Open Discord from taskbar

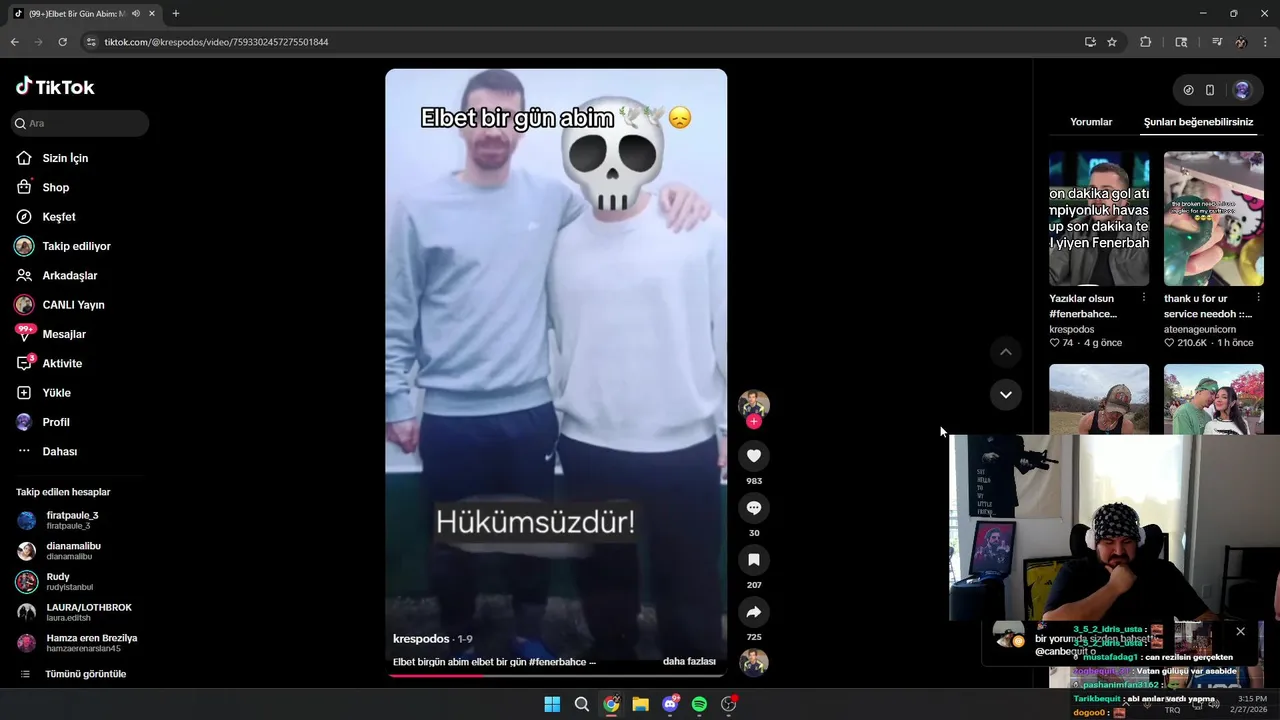click(670, 704)
